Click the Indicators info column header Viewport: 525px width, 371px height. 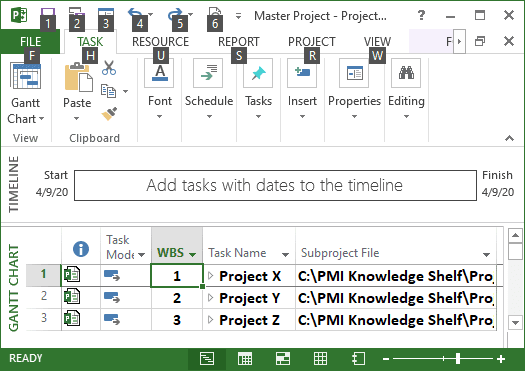(x=81, y=249)
